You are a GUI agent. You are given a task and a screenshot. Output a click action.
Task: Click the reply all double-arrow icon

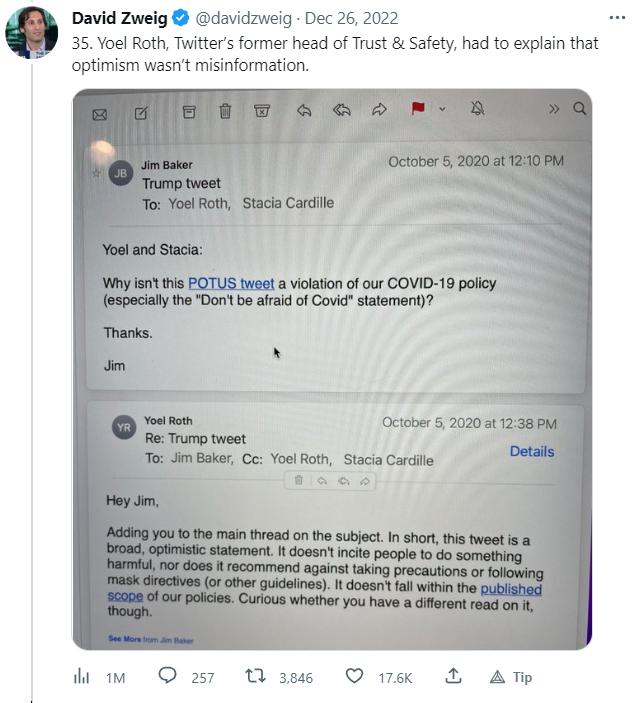click(x=341, y=111)
